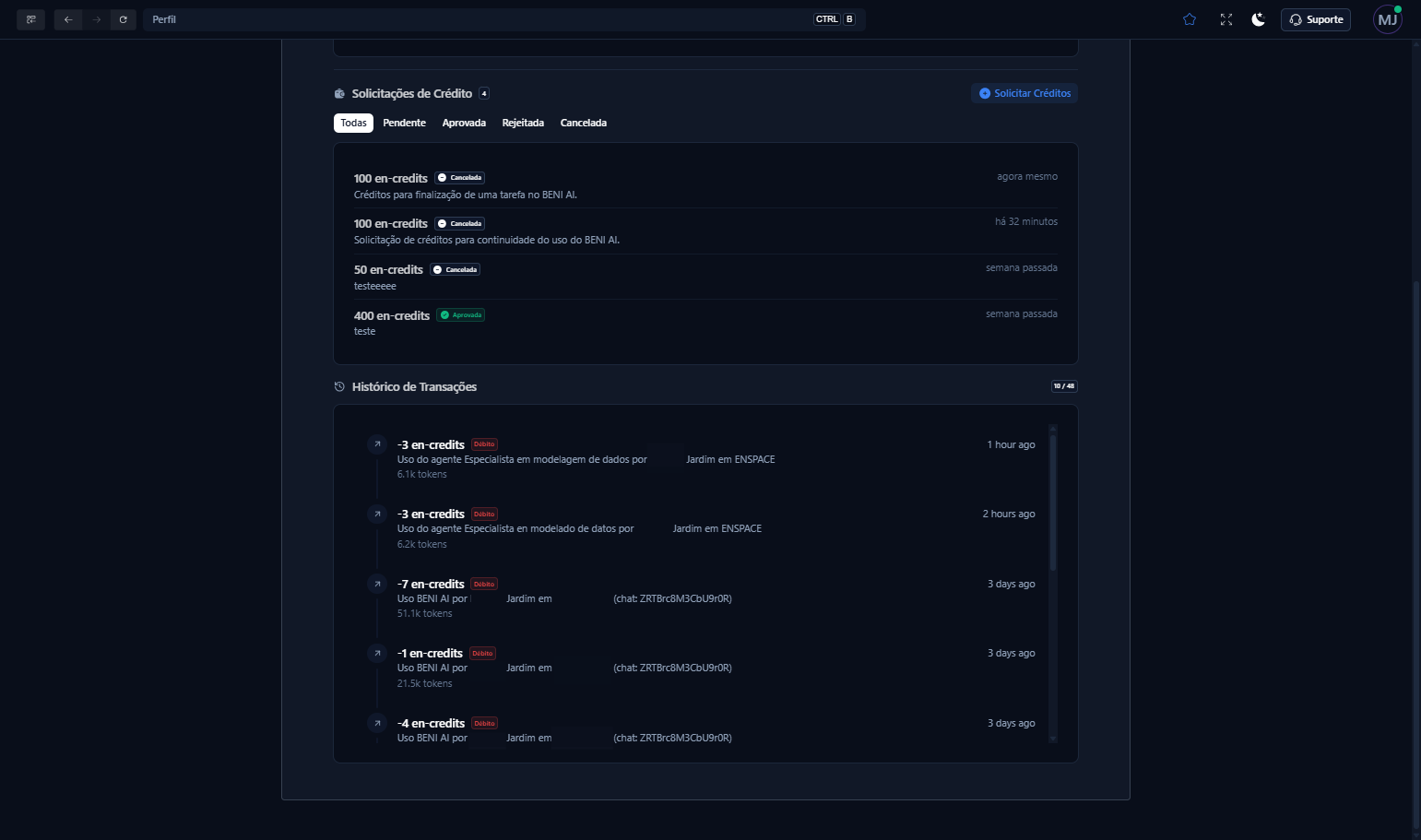
Task: Click the 10 / 48 transaction counter badge
Action: click(1064, 386)
